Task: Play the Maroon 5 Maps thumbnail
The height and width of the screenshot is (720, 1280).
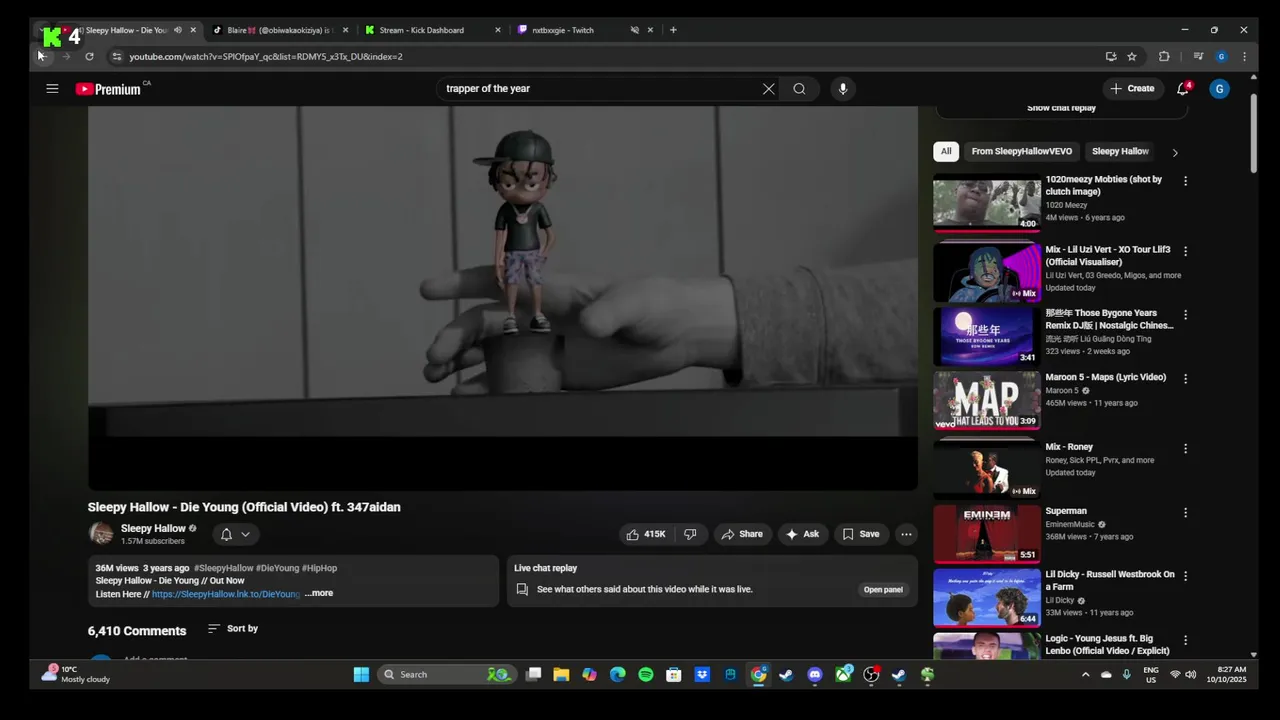Action: pos(987,400)
